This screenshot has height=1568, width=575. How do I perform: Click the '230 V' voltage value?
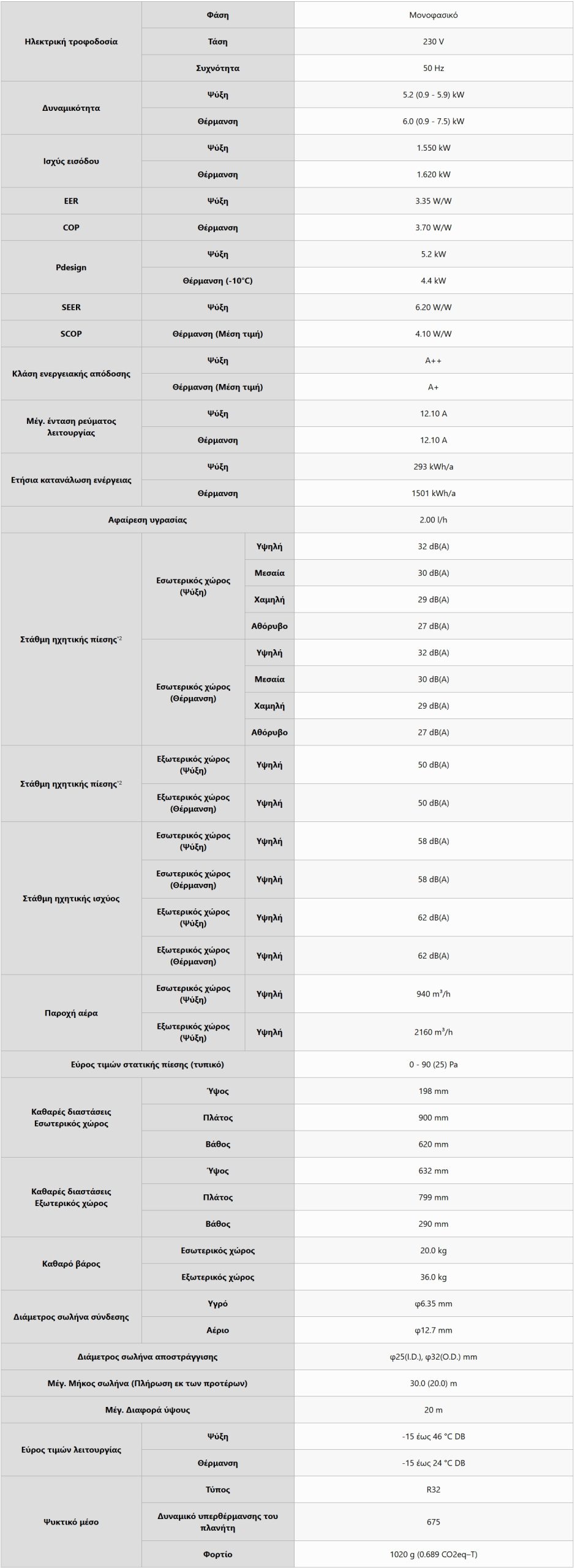[433, 42]
